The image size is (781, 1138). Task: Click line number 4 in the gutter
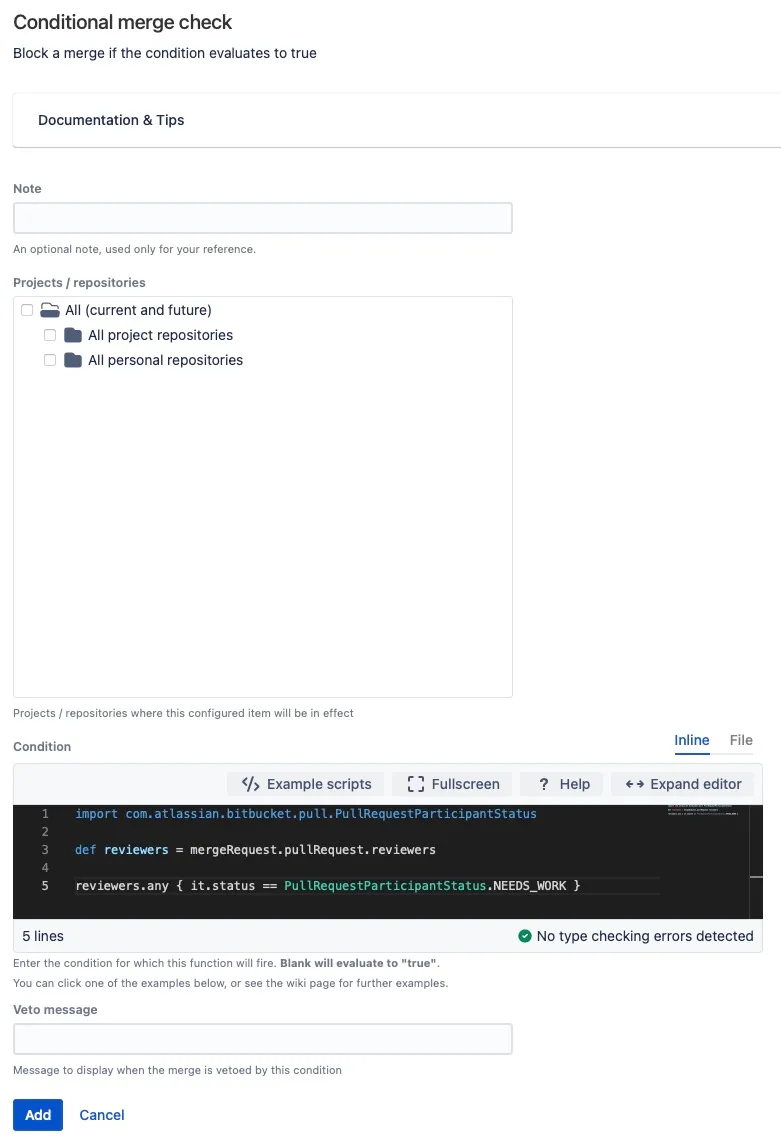pos(45,867)
